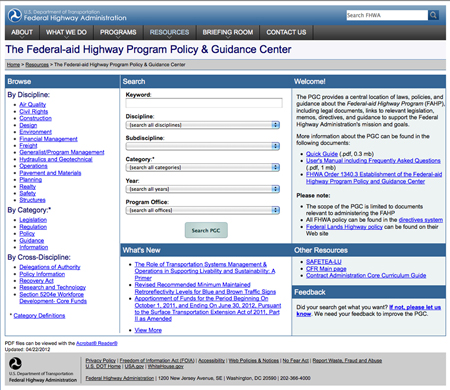Open the Safety discipline link
The width and height of the screenshot is (450, 390).
pyautogui.click(x=28, y=193)
